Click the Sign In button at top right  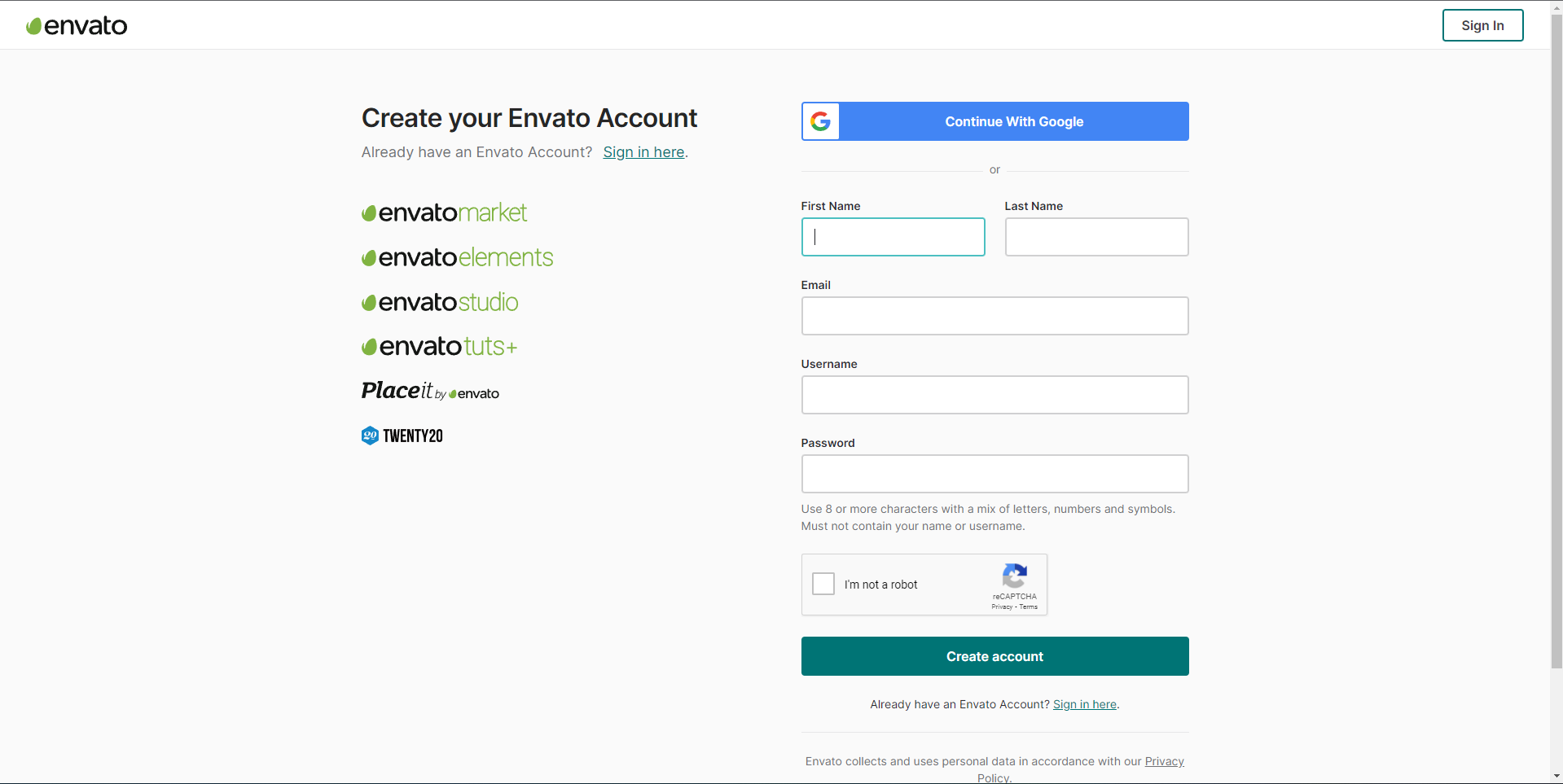point(1482,24)
